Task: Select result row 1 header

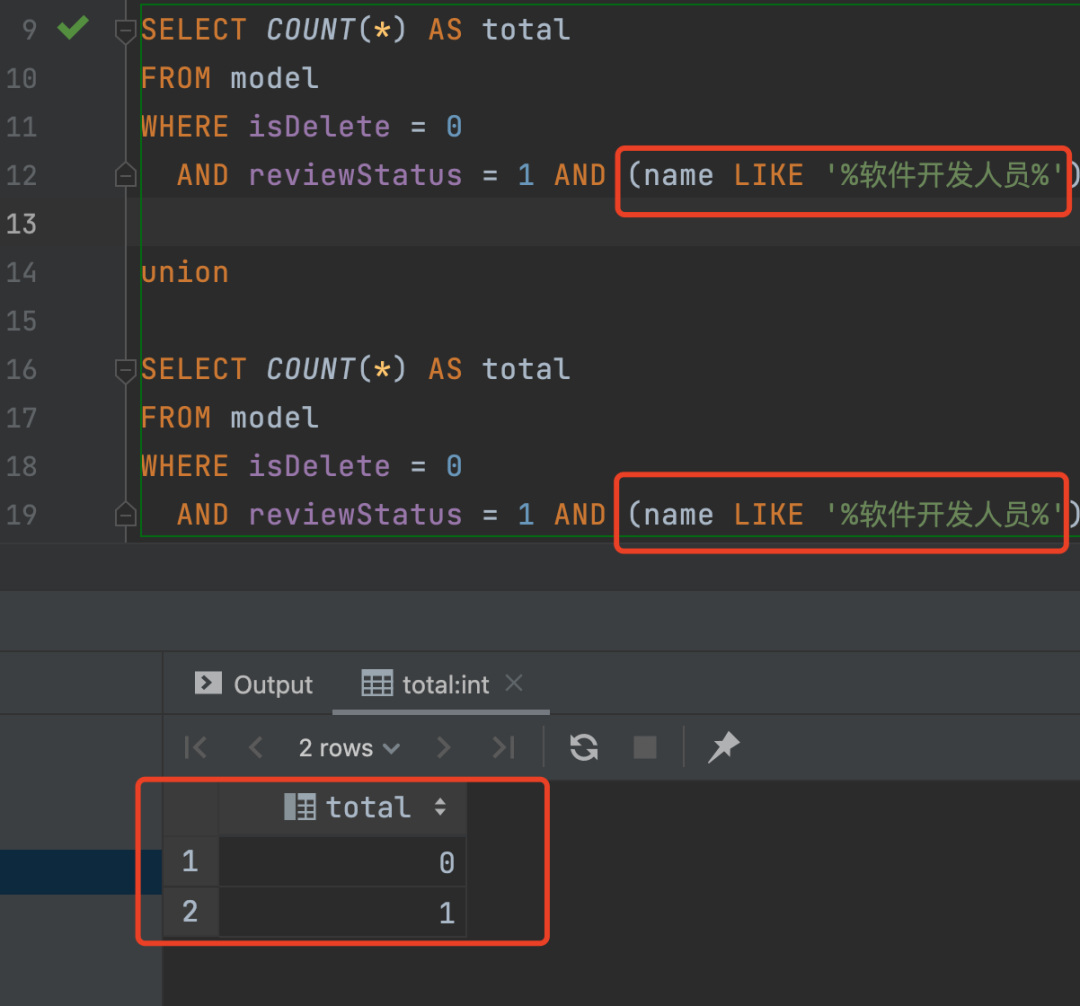Action: pyautogui.click(x=190, y=862)
